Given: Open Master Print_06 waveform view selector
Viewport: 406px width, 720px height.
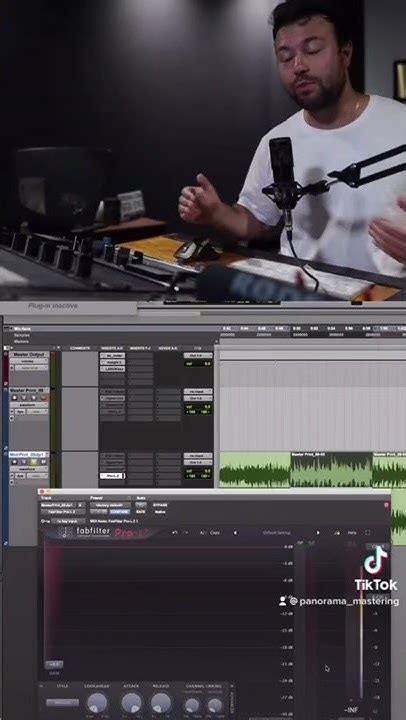Looking at the screenshot, I should pos(28,405).
